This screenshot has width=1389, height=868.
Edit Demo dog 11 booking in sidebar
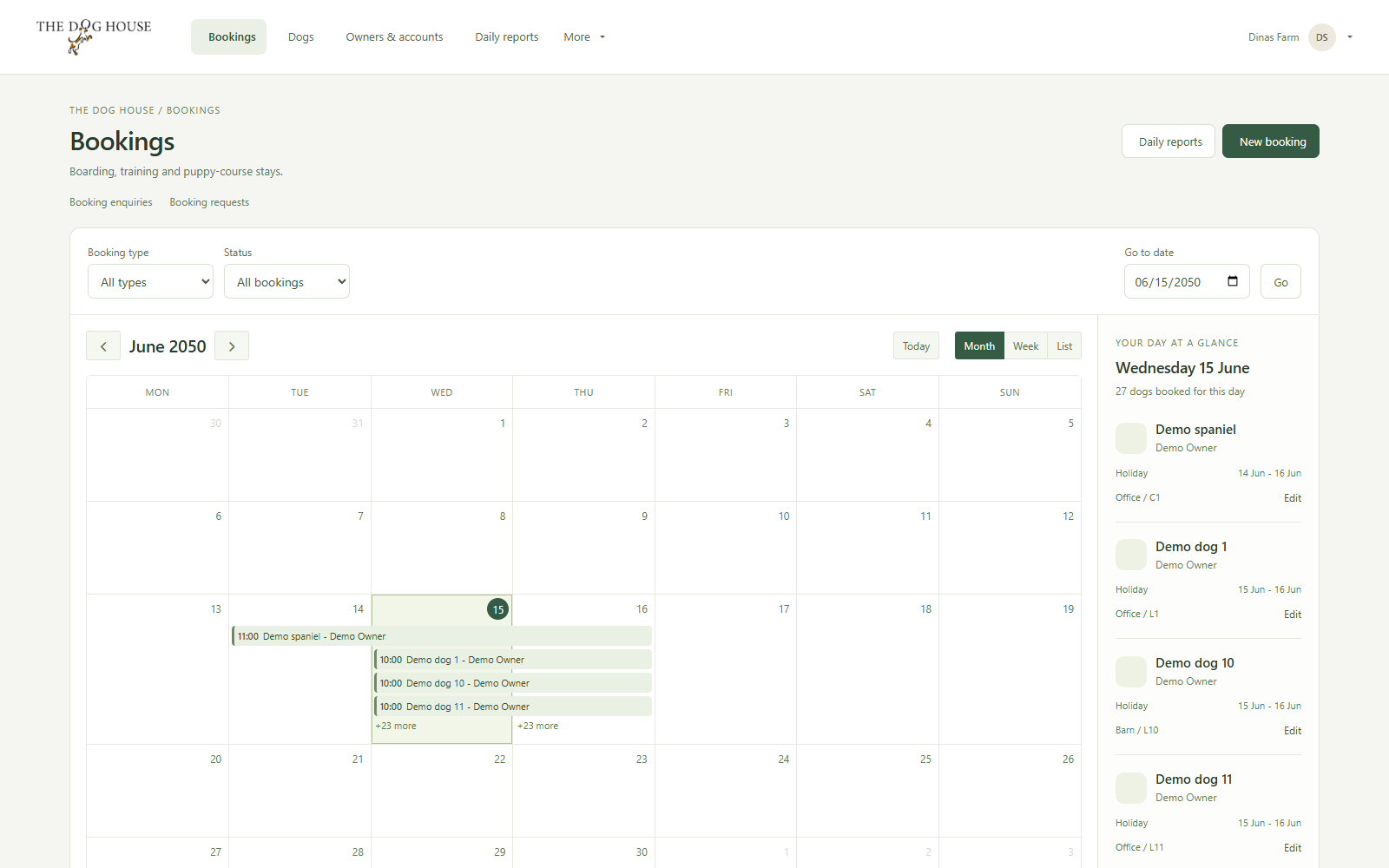(x=1293, y=848)
